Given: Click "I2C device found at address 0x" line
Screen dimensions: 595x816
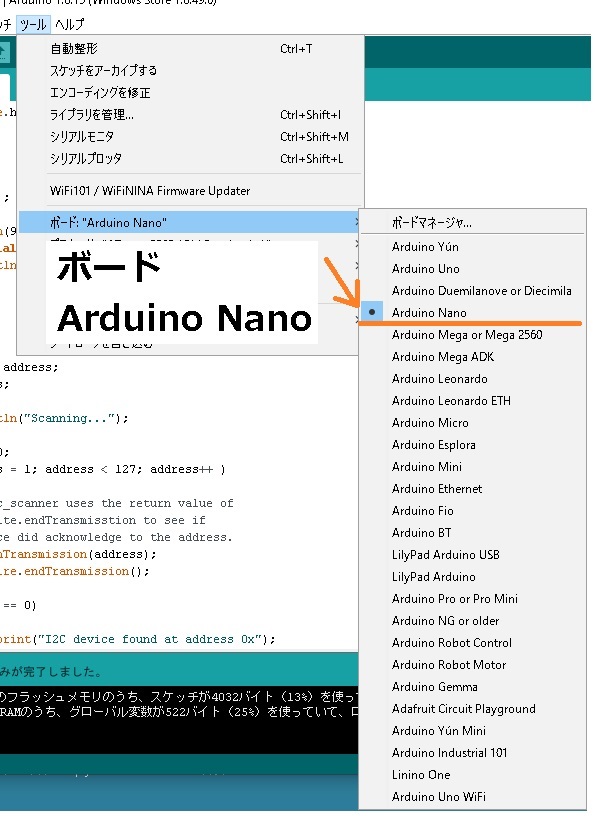Looking at the screenshot, I should click(137, 639).
